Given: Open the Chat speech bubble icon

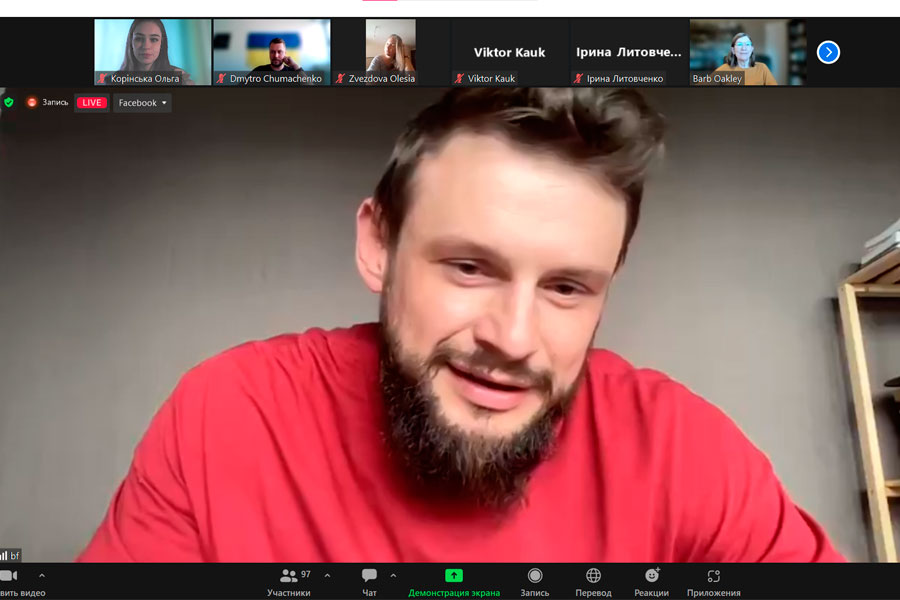Looking at the screenshot, I should coord(369,575).
